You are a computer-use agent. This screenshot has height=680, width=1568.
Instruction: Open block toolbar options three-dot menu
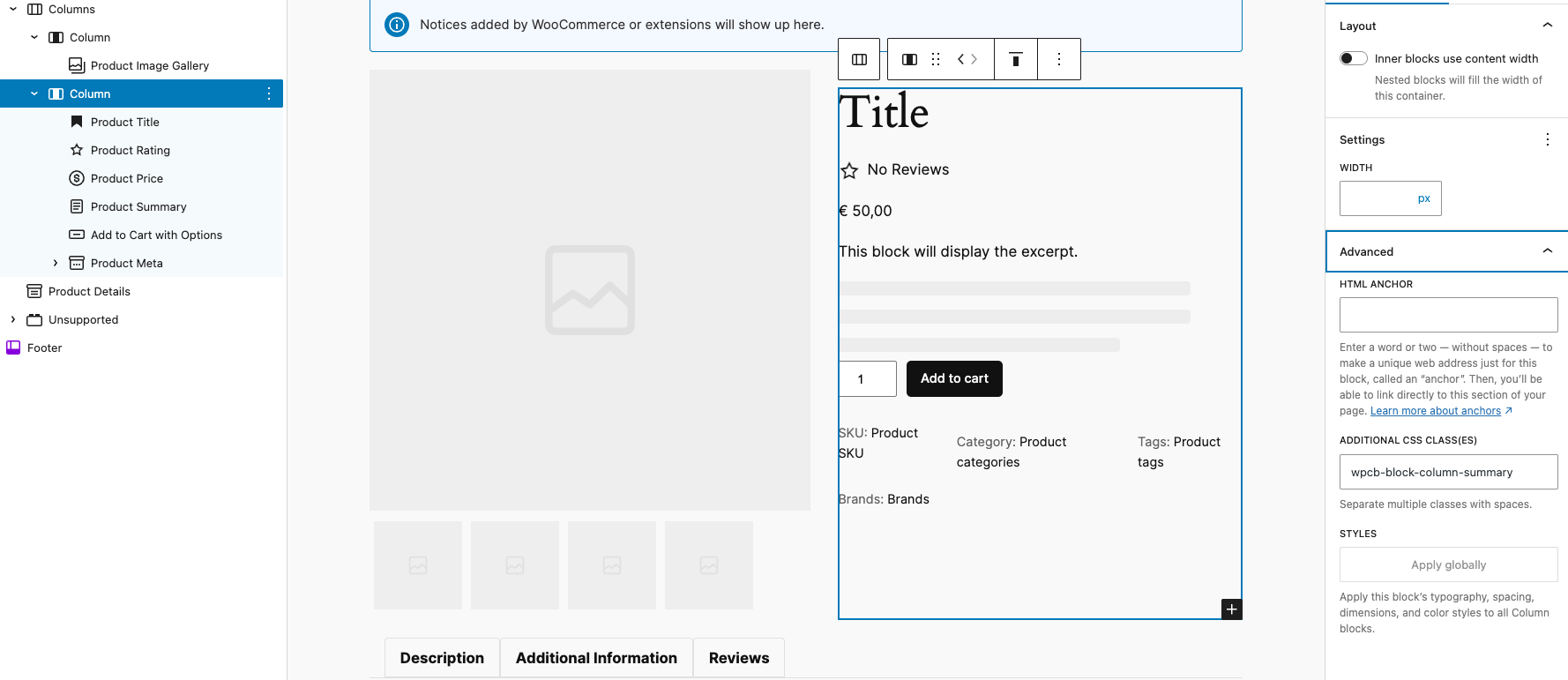tap(1059, 59)
